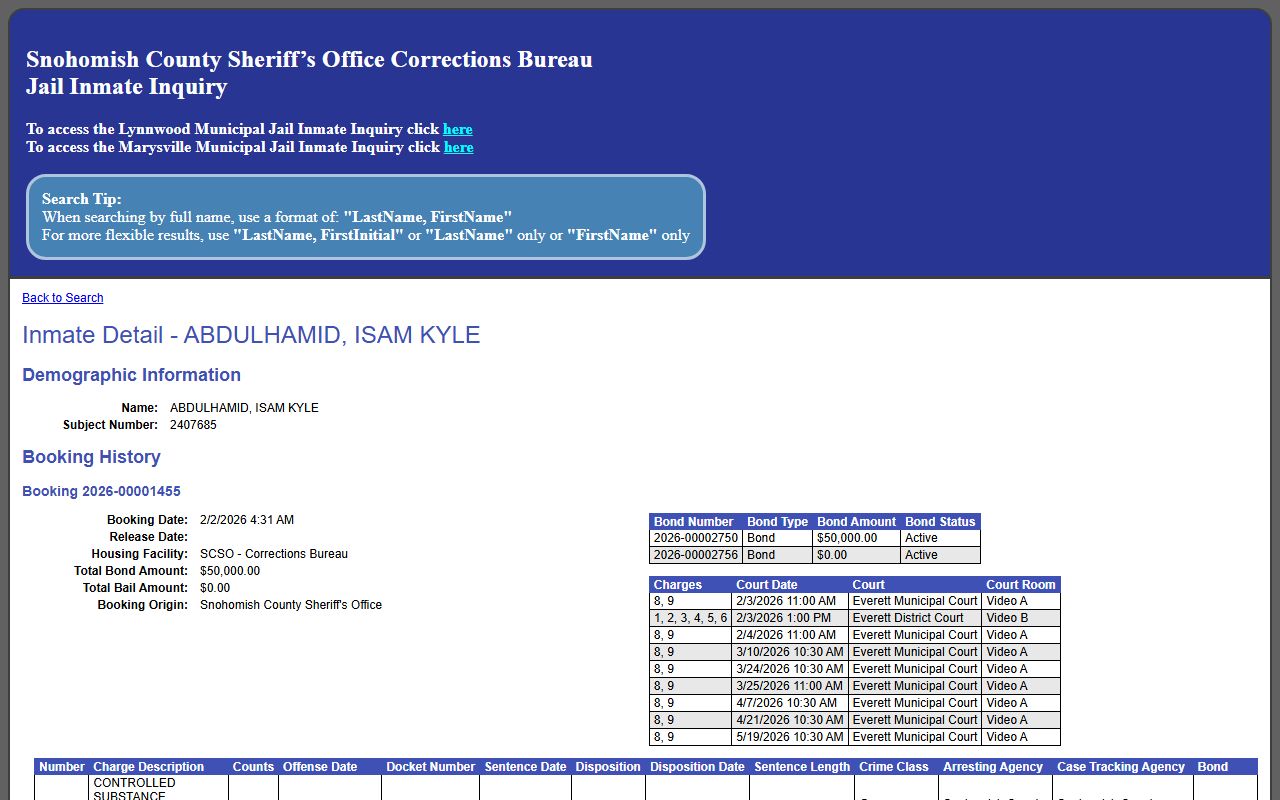Select the Bond Number column header
The image size is (1280, 800).
[696, 522]
